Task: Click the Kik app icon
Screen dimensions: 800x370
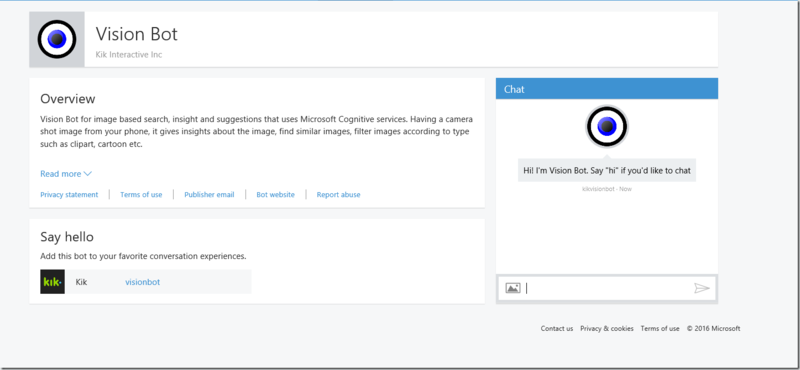Action: (x=53, y=282)
